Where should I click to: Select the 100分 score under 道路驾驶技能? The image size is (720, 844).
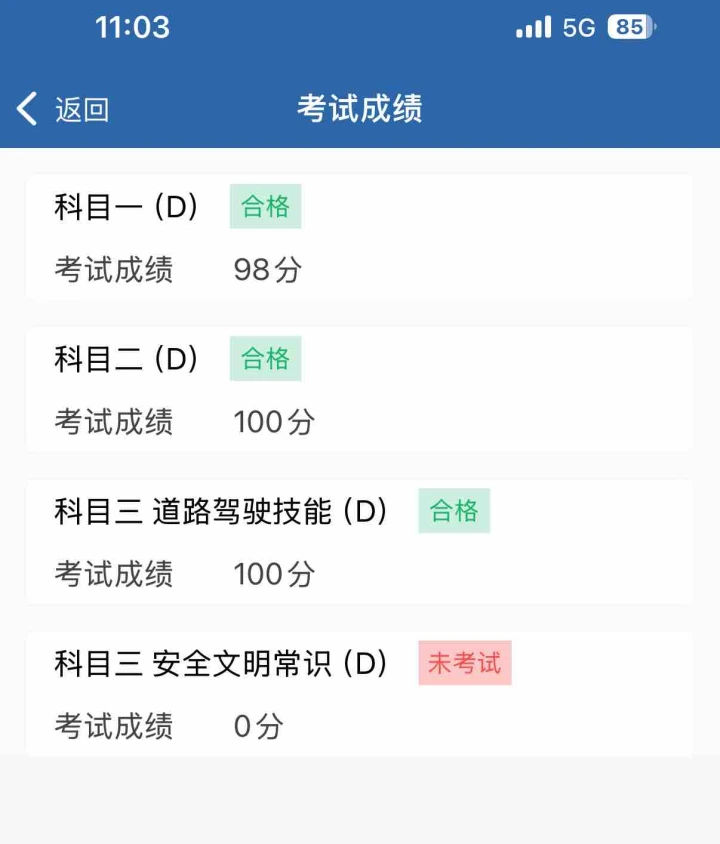274,573
